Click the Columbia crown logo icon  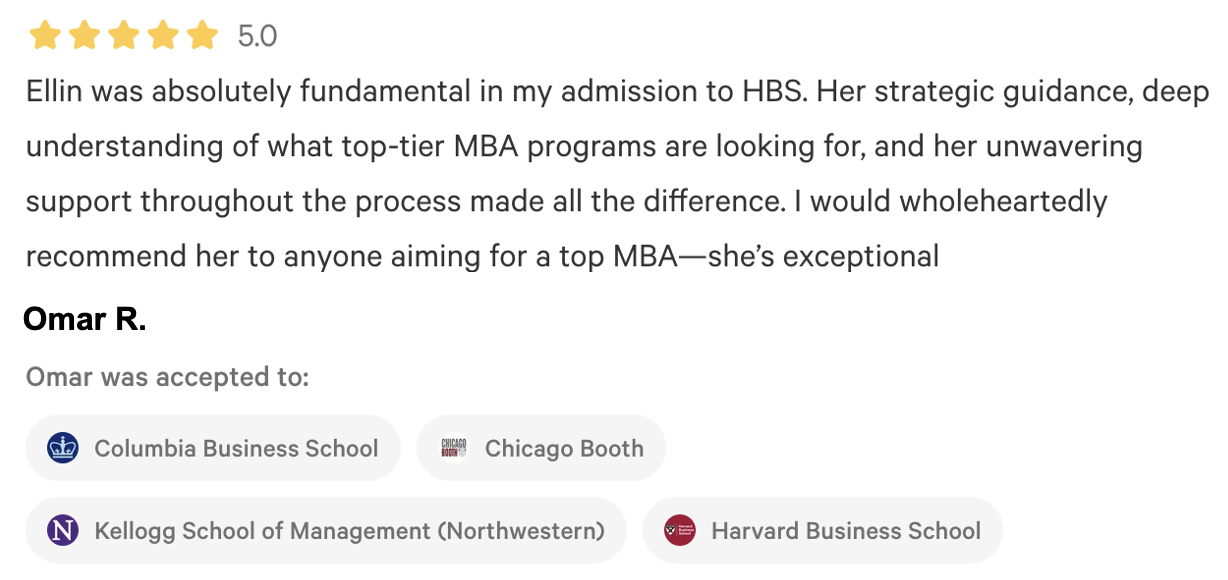63,447
